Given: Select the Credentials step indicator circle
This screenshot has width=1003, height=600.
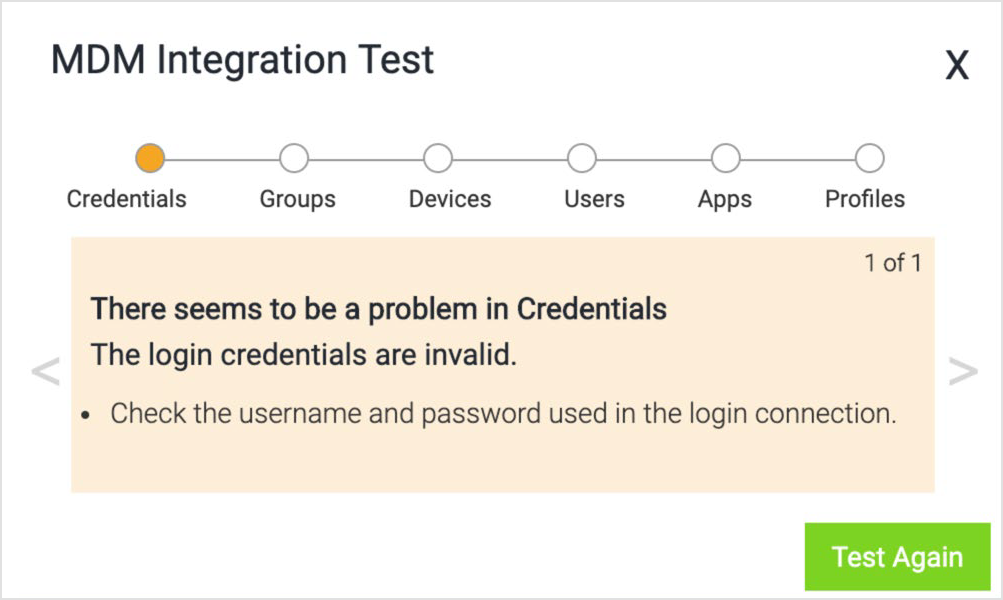Looking at the screenshot, I should [x=150, y=156].
